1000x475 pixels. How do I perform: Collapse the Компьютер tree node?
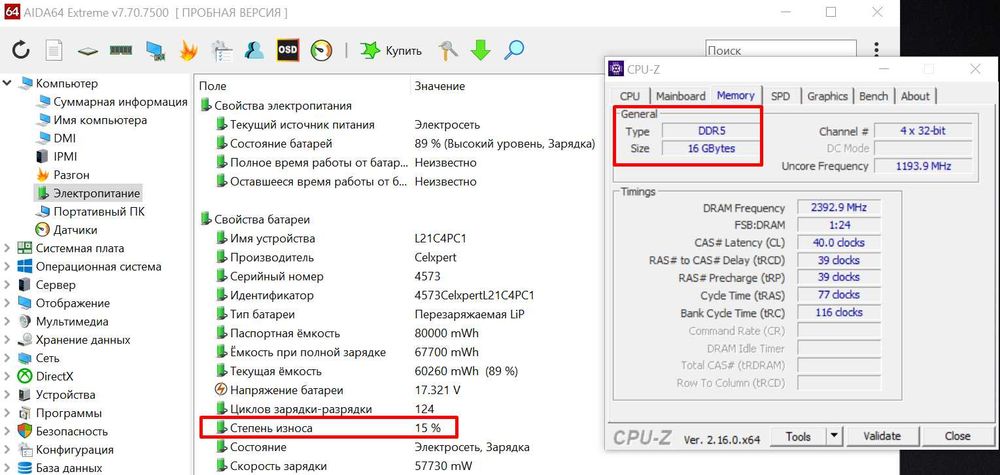click(x=8, y=83)
